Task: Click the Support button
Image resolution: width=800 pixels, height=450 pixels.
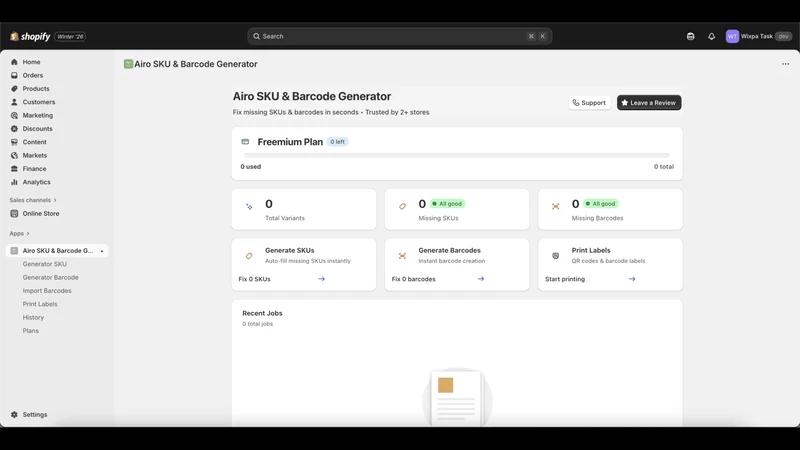Action: [x=589, y=103]
